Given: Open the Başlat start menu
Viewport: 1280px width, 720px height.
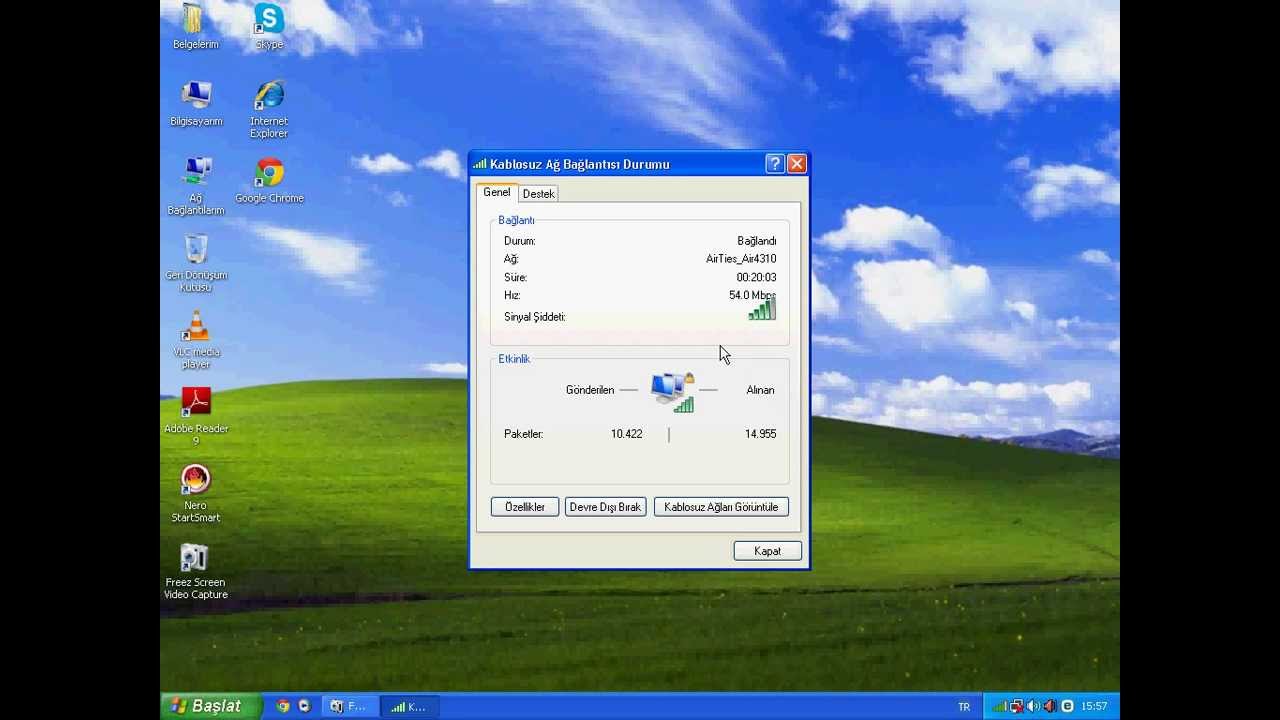Looking at the screenshot, I should [x=210, y=706].
